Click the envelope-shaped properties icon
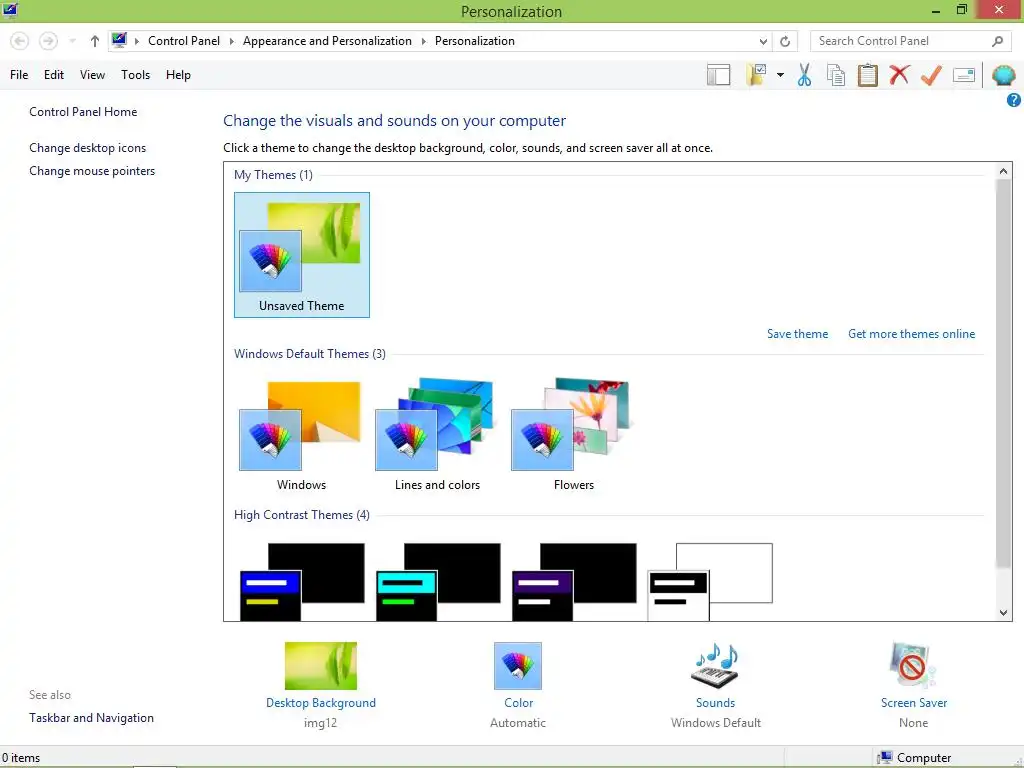The width and height of the screenshot is (1024, 768). [x=964, y=75]
